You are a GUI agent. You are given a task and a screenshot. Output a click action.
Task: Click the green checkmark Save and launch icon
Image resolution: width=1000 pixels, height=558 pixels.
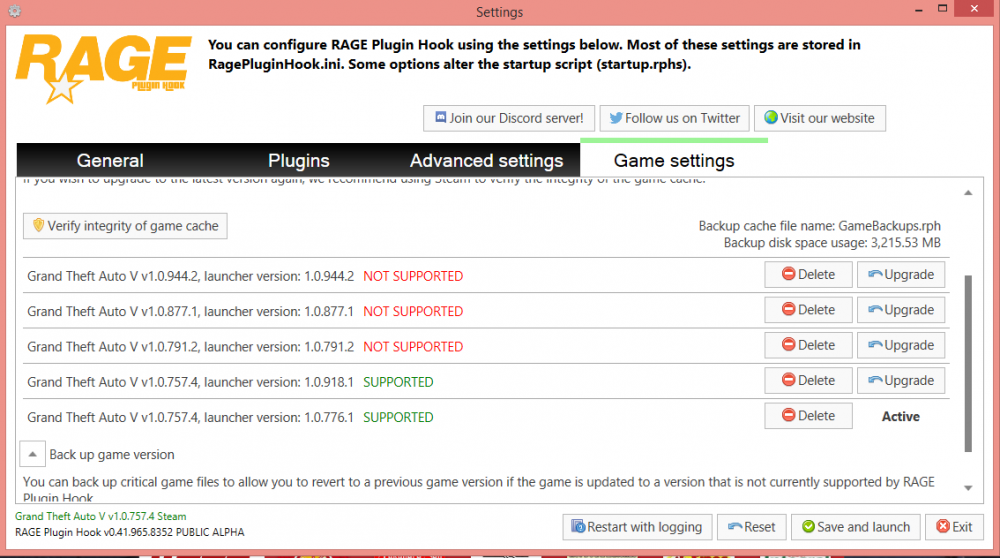pyautogui.click(x=808, y=527)
